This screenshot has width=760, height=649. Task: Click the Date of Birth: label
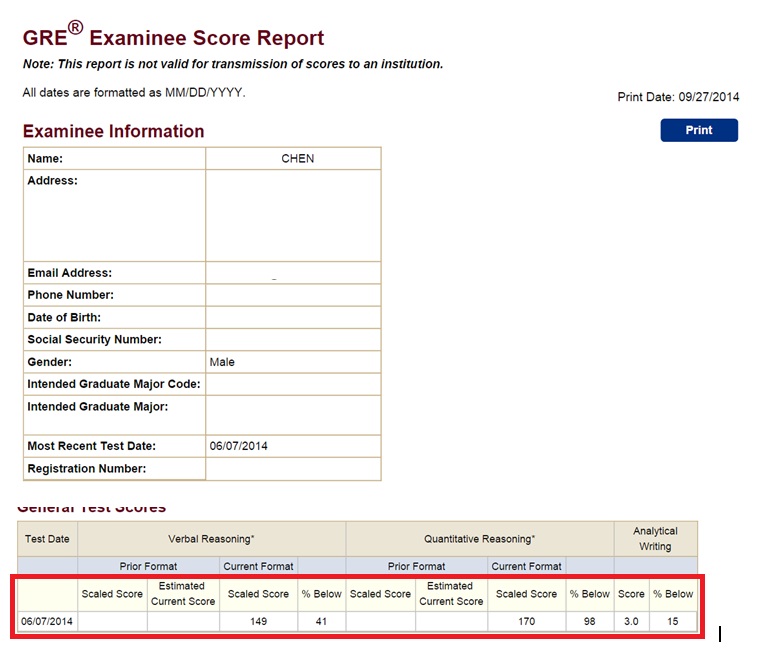coord(64,317)
